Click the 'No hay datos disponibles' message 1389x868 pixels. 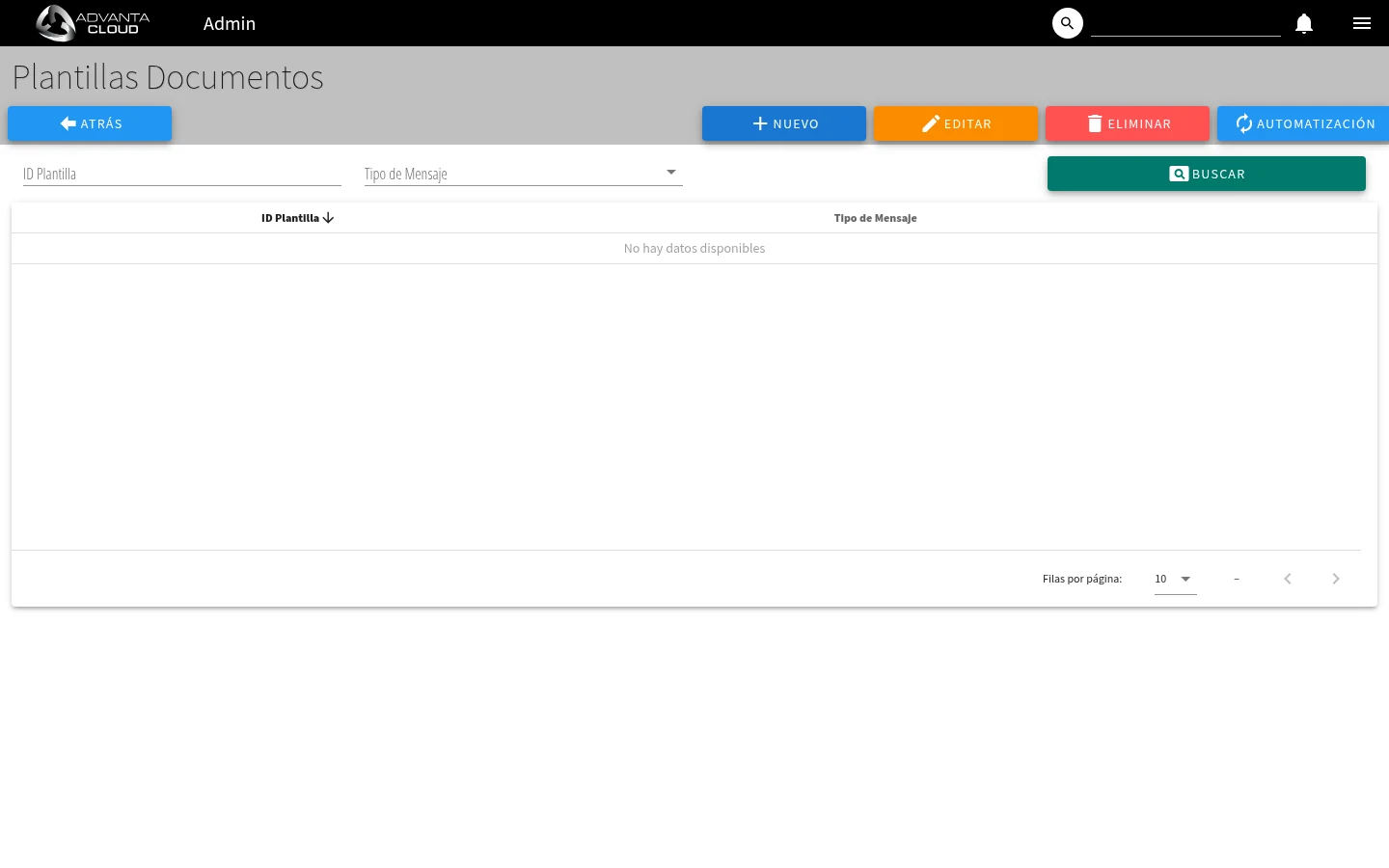coord(694,248)
